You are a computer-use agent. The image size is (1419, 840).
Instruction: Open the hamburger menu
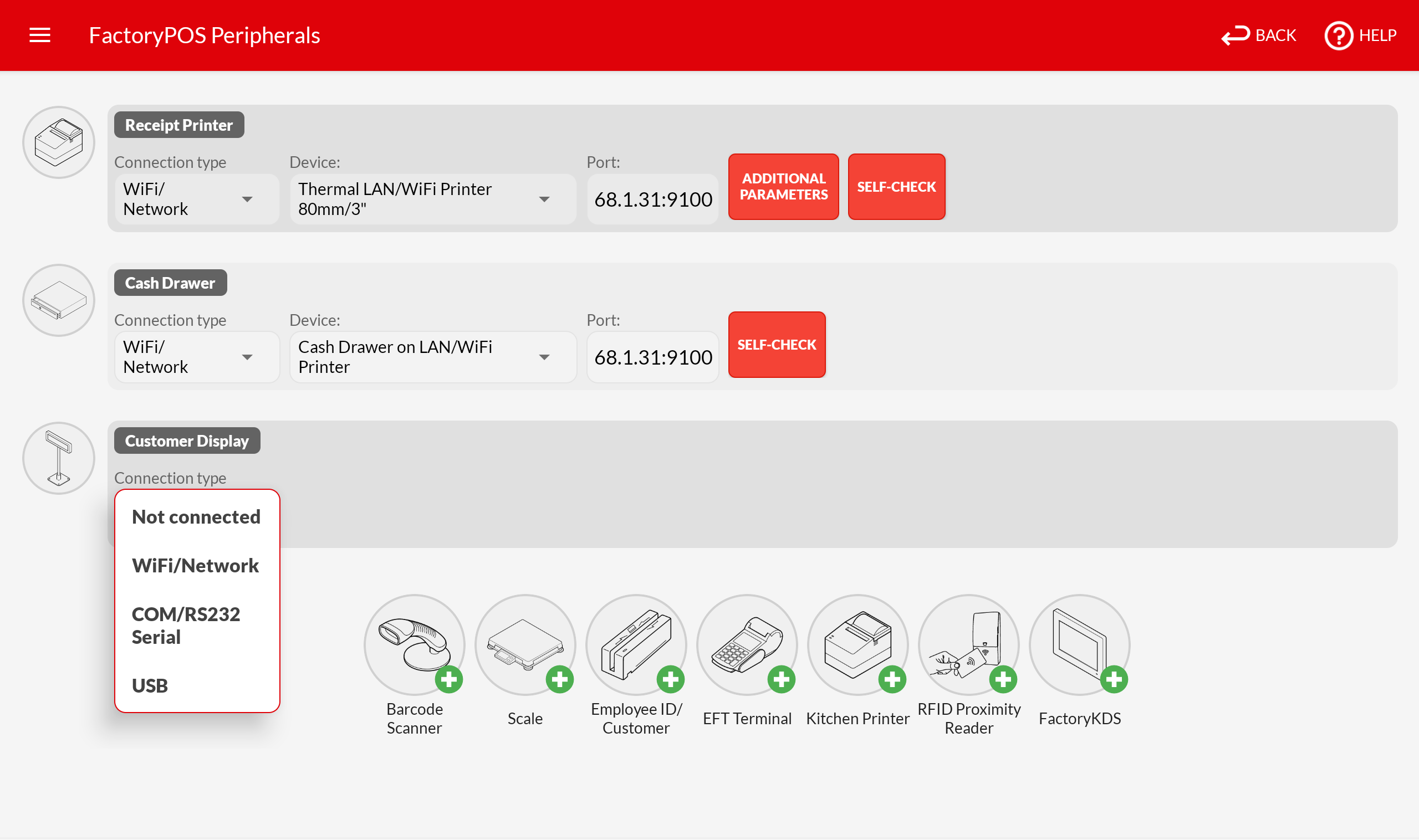click(40, 35)
